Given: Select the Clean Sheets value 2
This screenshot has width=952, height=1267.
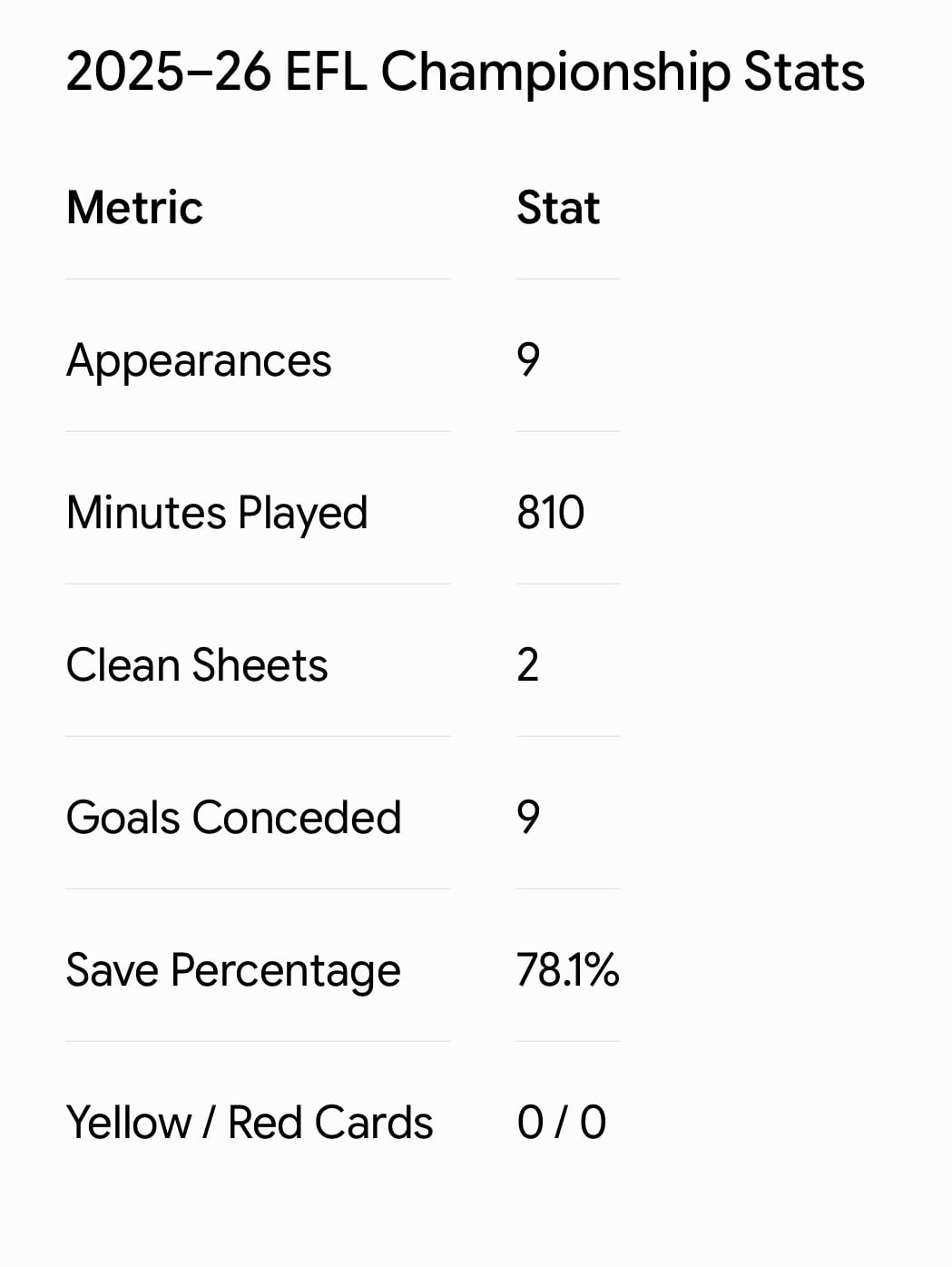Looking at the screenshot, I should (x=528, y=665).
